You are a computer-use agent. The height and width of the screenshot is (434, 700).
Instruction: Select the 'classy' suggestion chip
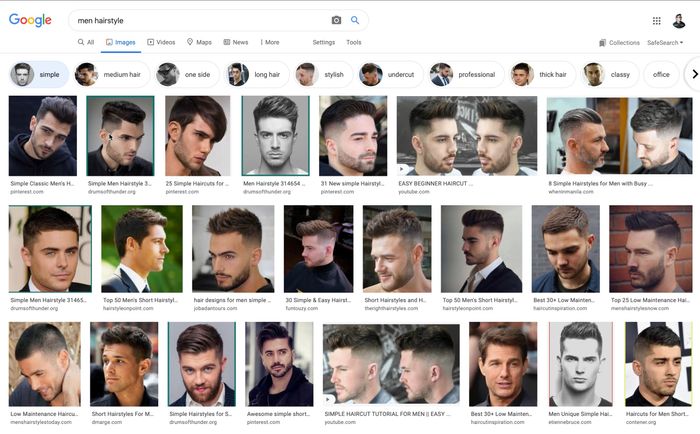click(610, 75)
